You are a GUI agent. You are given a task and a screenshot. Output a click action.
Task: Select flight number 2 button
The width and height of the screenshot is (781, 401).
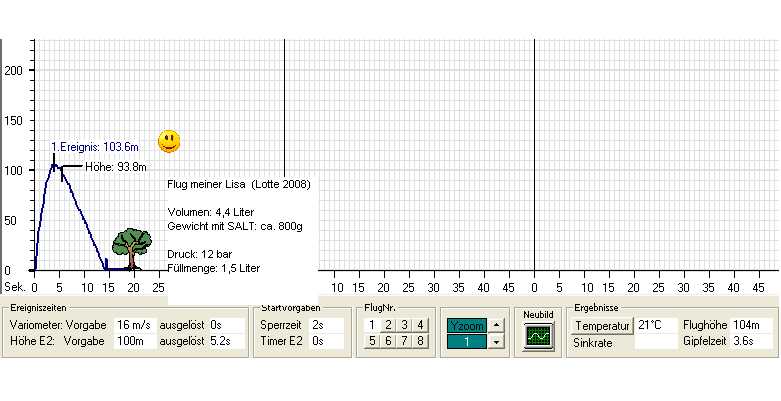tap(388, 325)
